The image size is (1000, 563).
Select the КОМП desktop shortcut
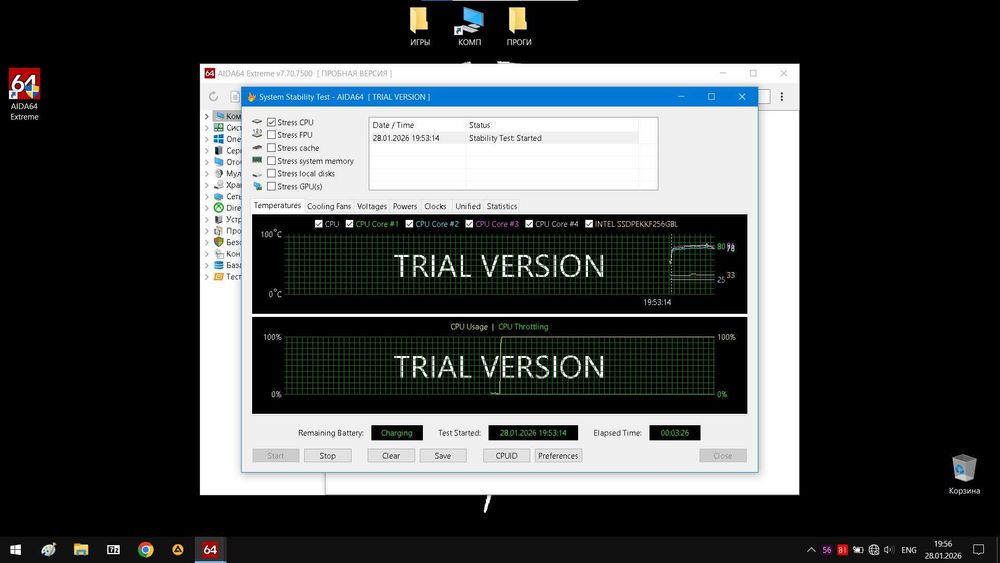[x=469, y=27]
